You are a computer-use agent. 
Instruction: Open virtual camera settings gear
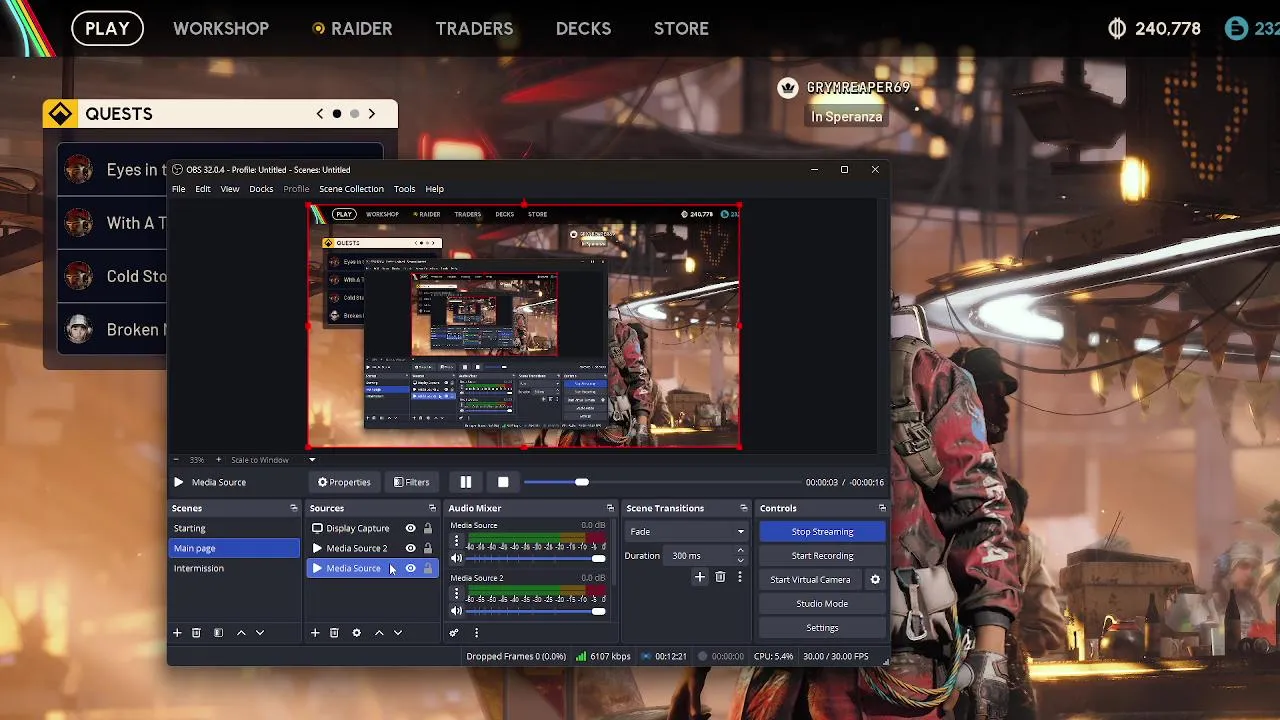(875, 580)
